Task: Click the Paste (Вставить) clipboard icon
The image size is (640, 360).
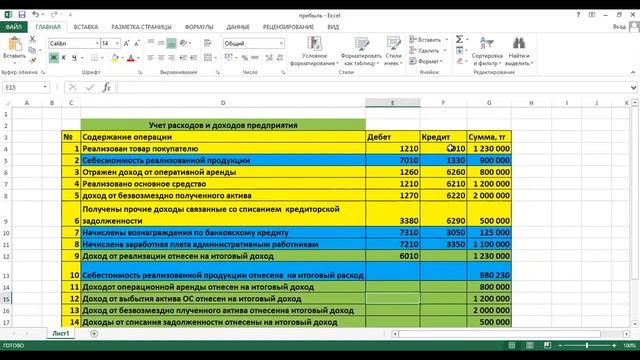Action: [15, 44]
